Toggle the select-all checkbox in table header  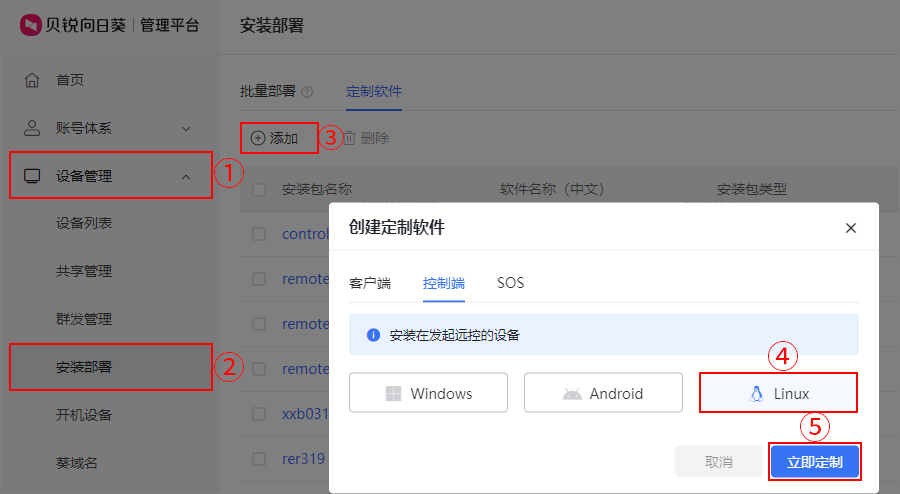click(259, 189)
